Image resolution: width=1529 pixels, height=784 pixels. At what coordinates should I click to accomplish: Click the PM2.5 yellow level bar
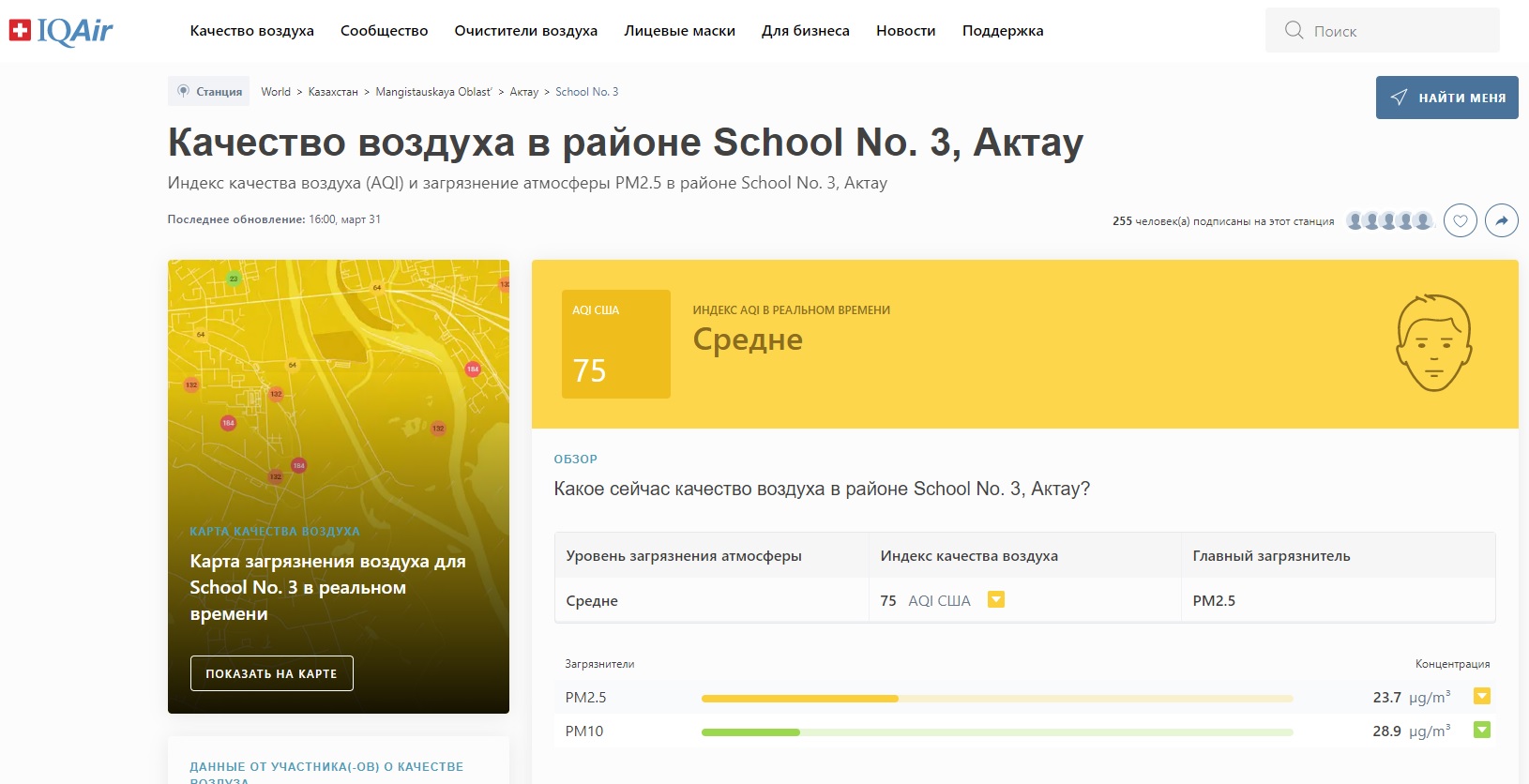(799, 698)
